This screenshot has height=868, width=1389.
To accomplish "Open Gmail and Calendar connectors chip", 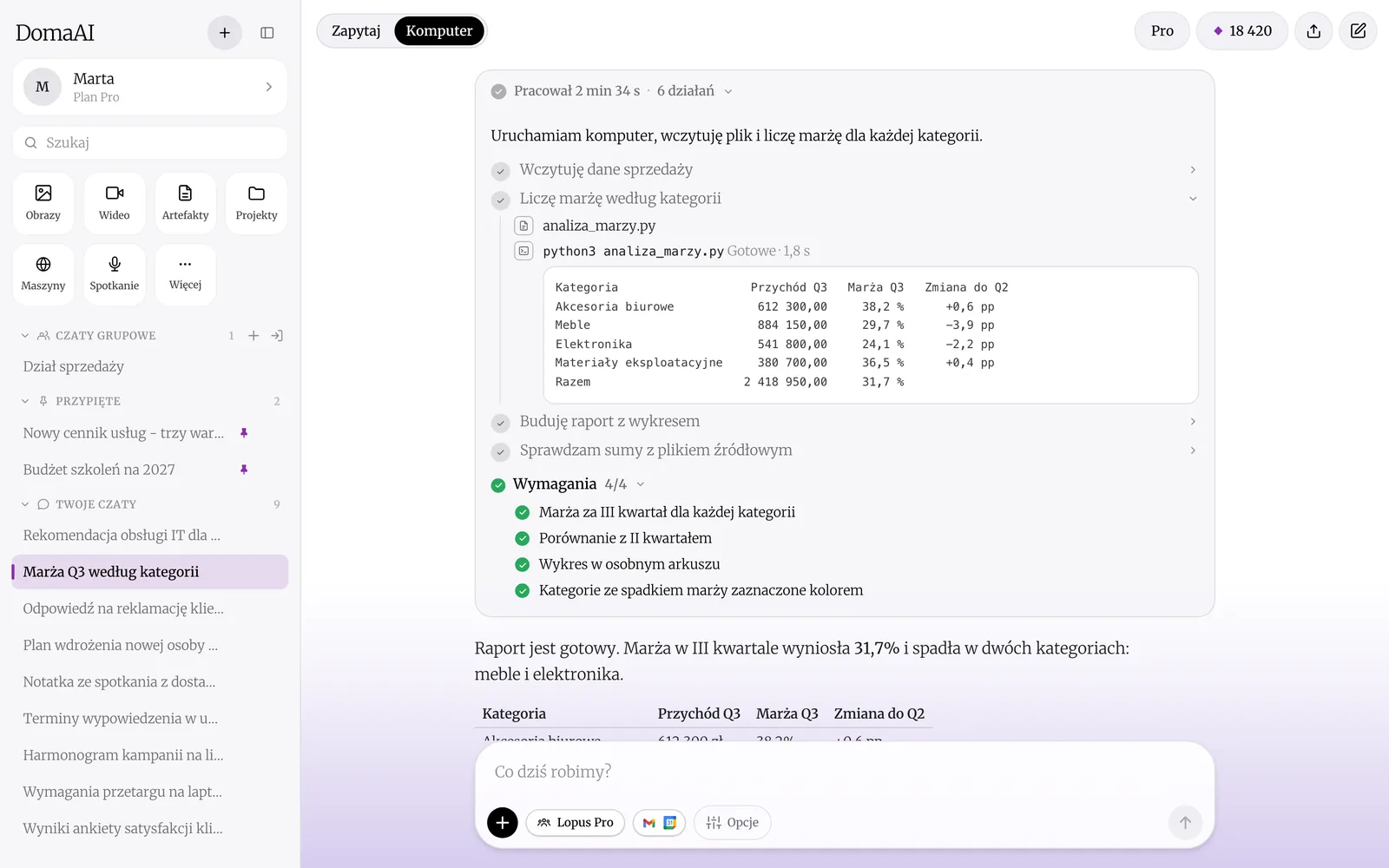I will (660, 822).
